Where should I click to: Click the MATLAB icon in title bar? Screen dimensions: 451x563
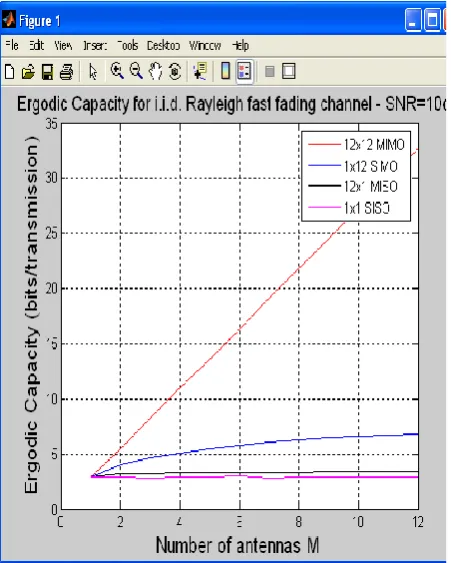pos(9,19)
